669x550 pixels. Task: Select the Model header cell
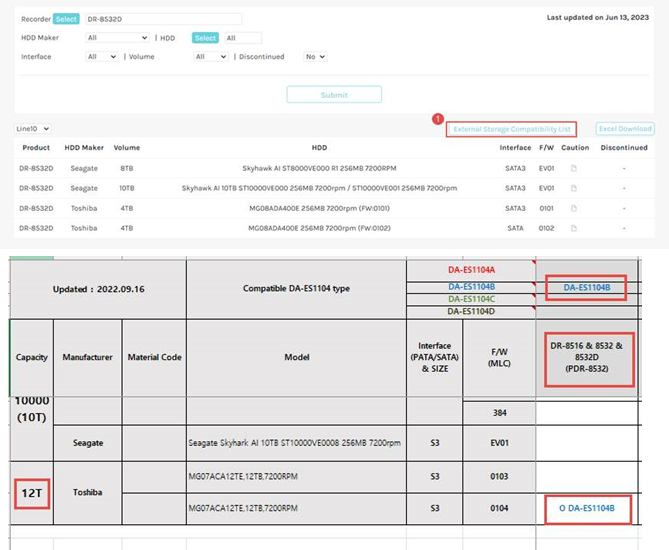click(297, 358)
